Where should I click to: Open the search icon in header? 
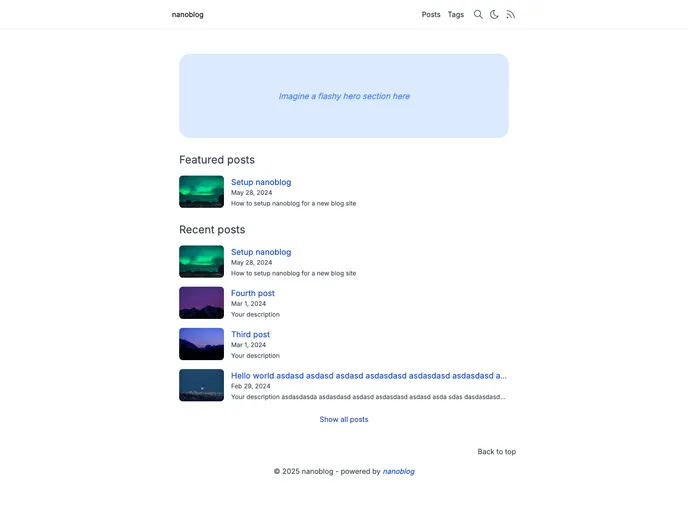478,14
